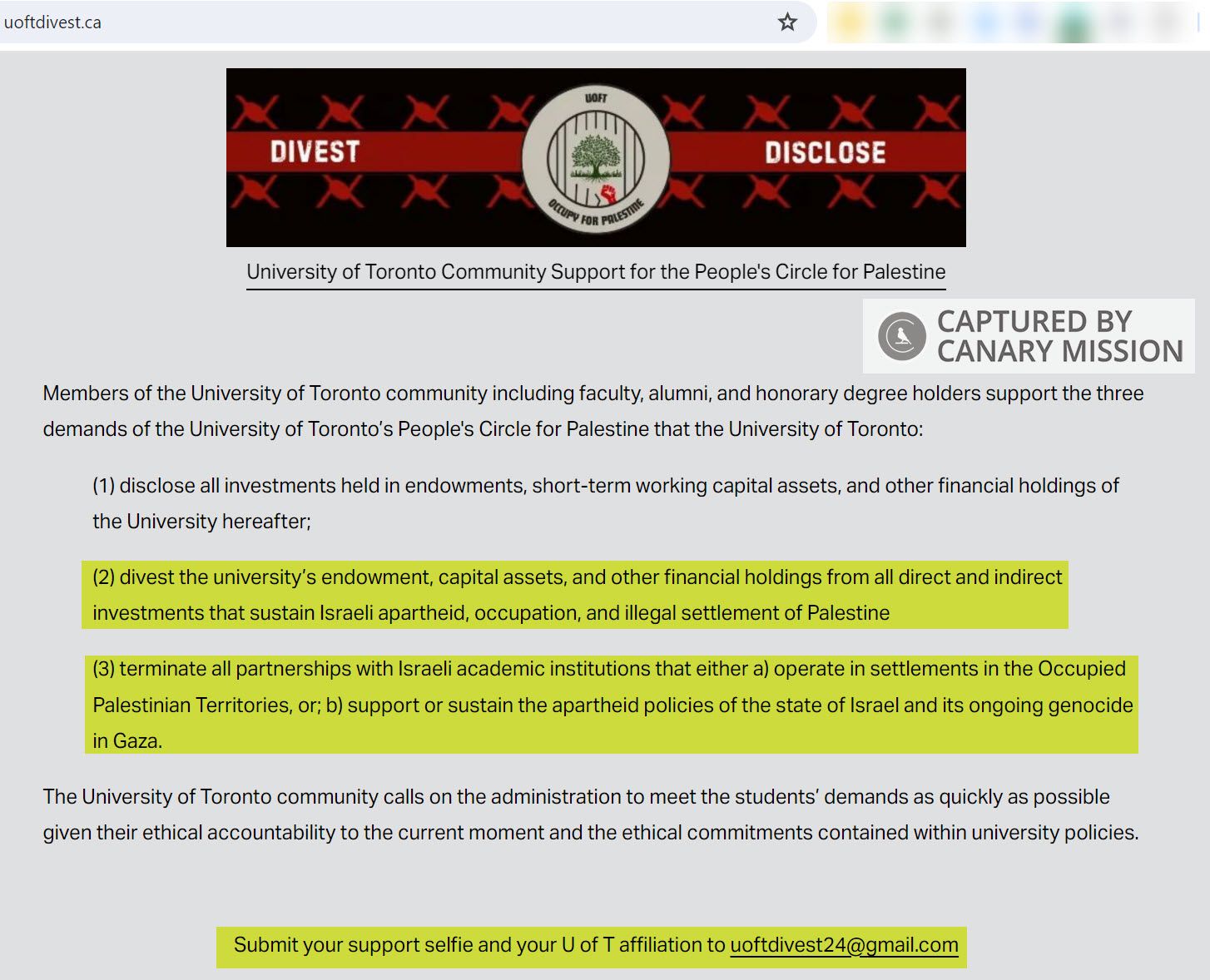Click the intro paragraph starting with Members
This screenshot has width=1210, height=980.
point(593,411)
